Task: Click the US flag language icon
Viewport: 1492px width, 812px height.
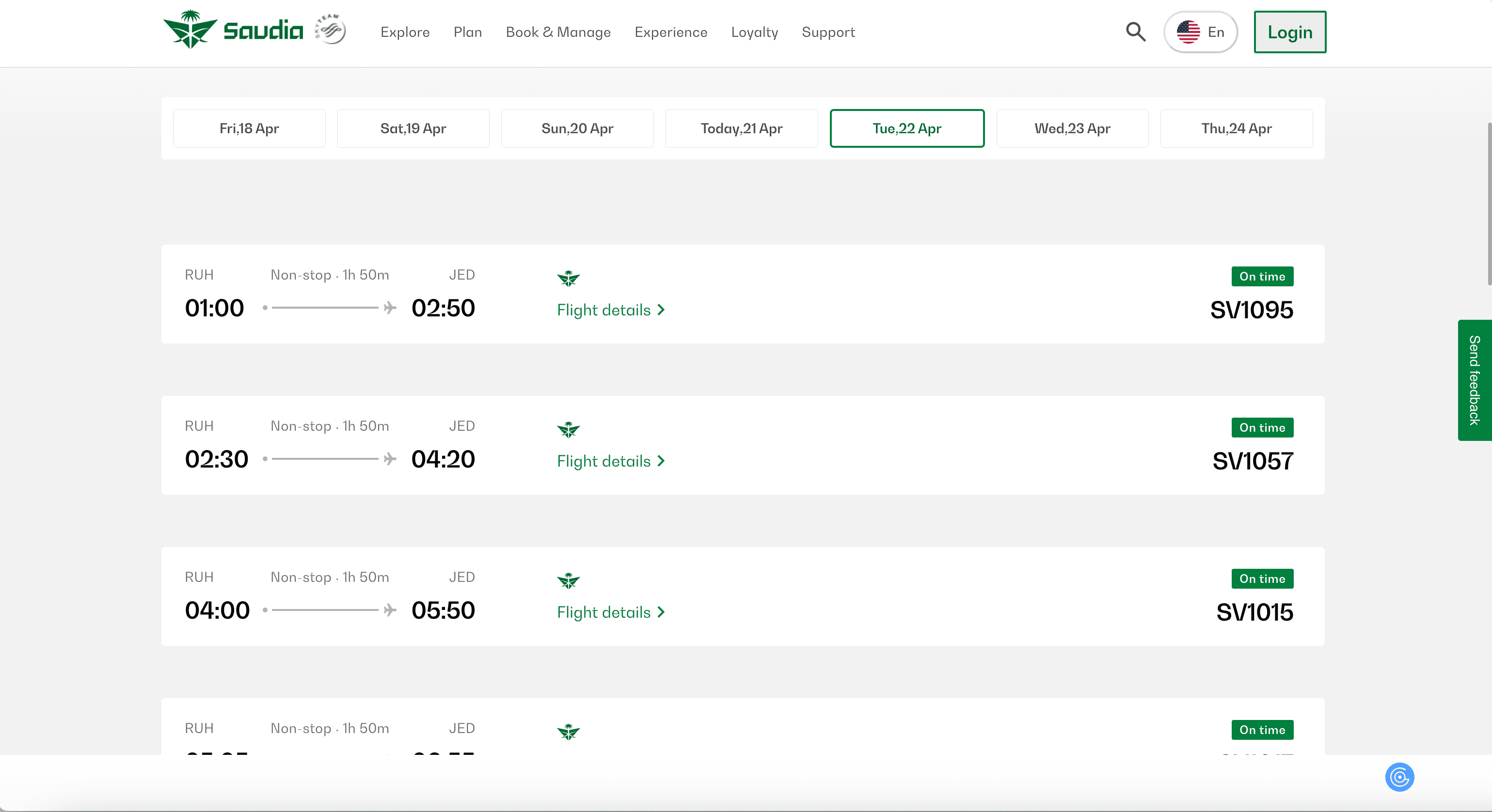Action: tap(1188, 32)
